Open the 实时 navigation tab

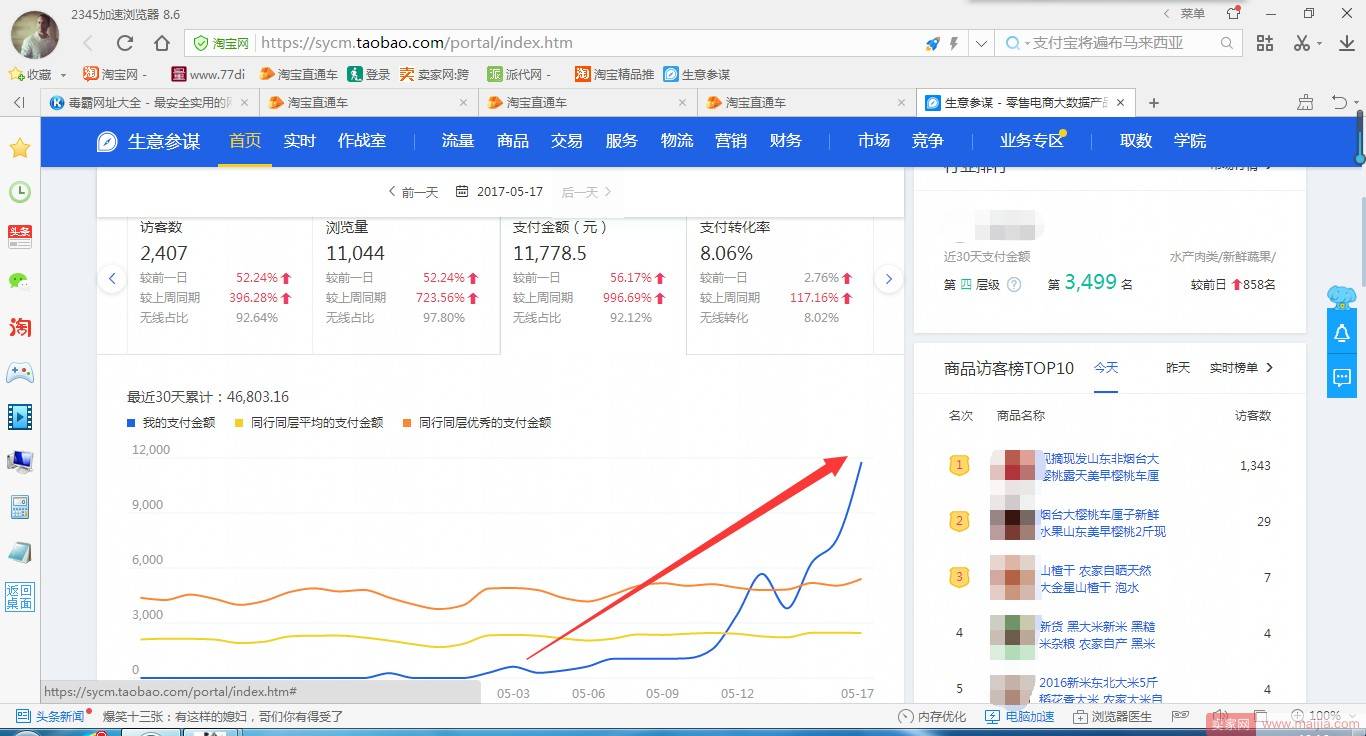click(x=299, y=141)
